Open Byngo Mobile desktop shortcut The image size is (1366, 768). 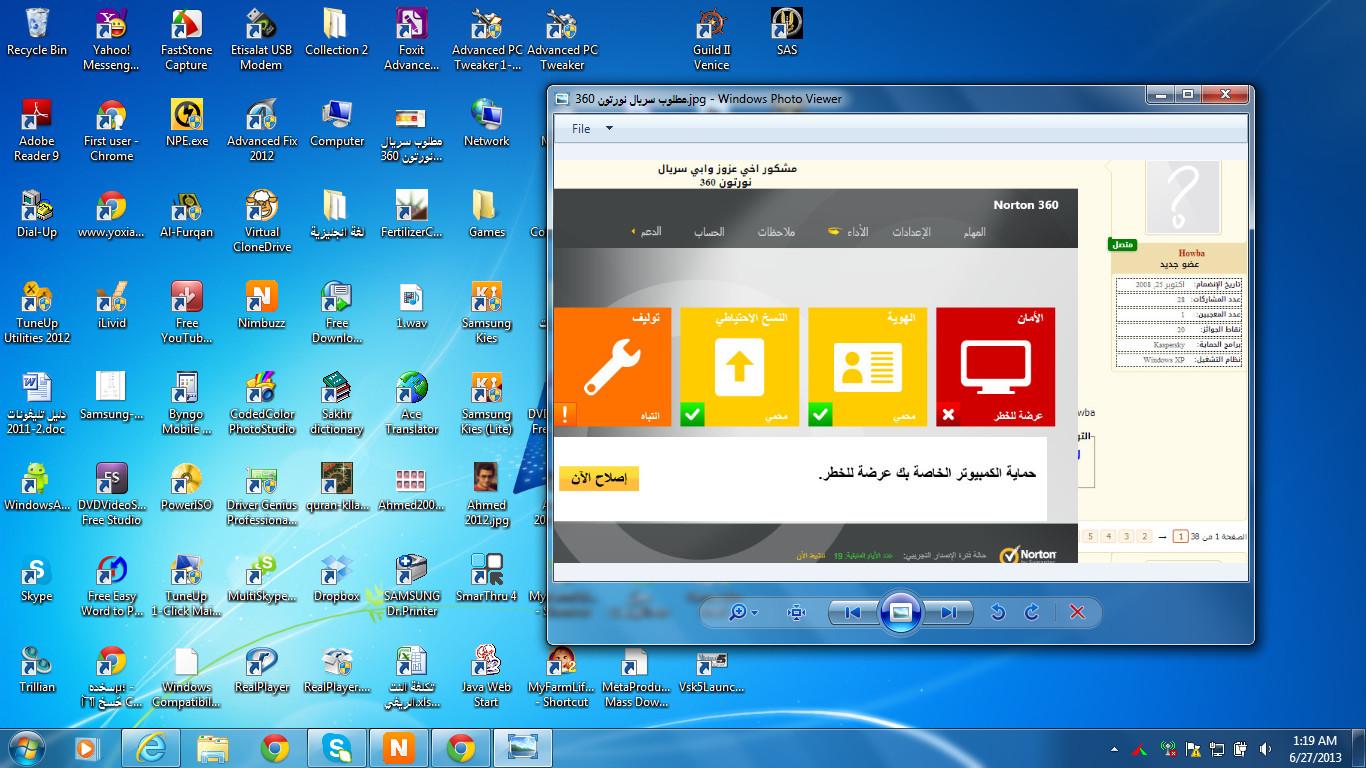click(187, 404)
